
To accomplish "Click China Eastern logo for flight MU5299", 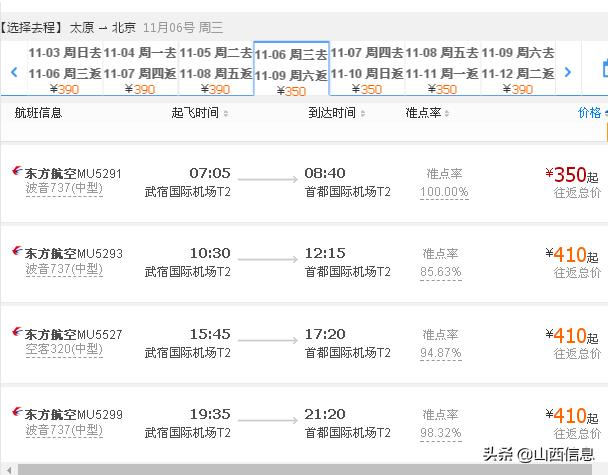I will click(15, 414).
